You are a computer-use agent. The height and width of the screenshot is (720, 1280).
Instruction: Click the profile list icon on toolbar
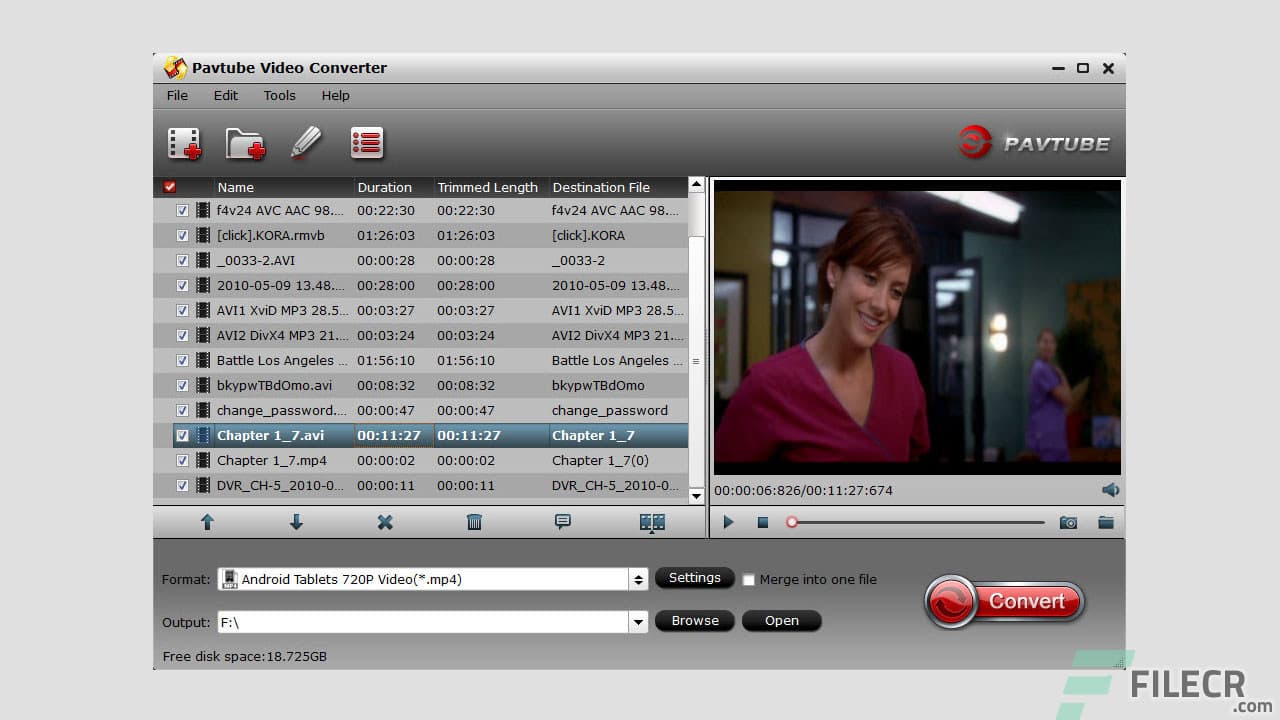[366, 142]
